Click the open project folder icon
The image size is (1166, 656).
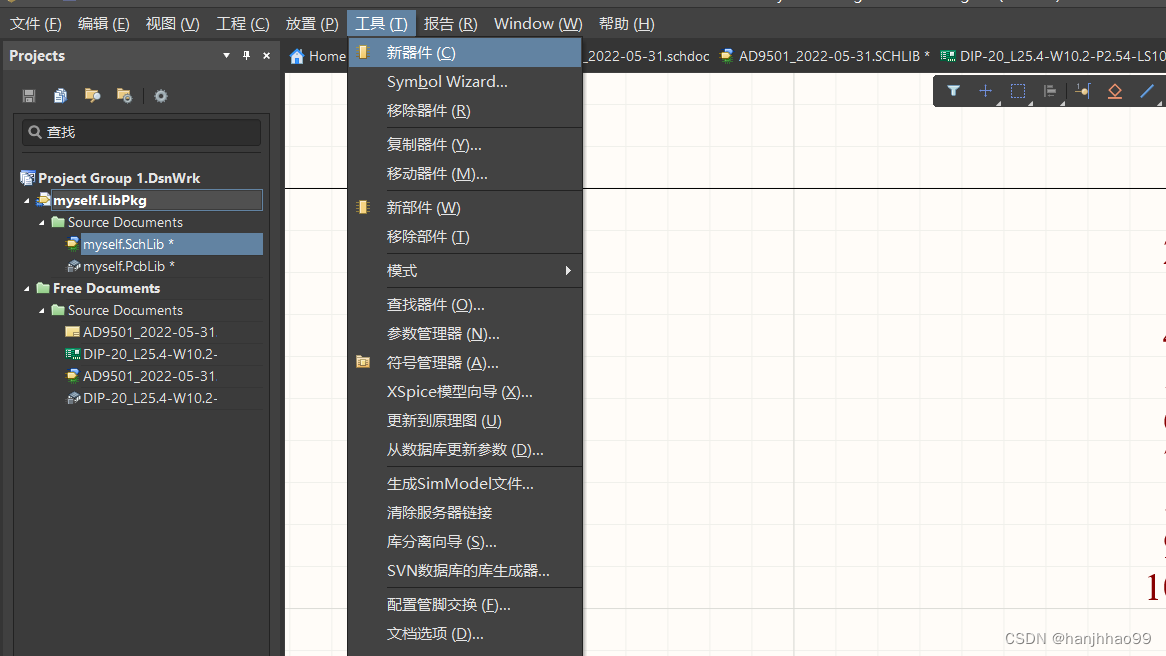click(x=92, y=95)
